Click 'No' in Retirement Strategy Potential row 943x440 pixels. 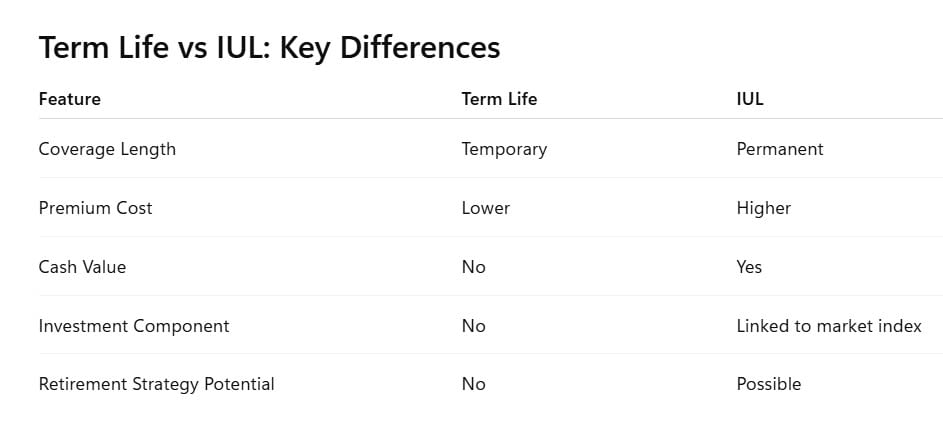[x=473, y=384]
